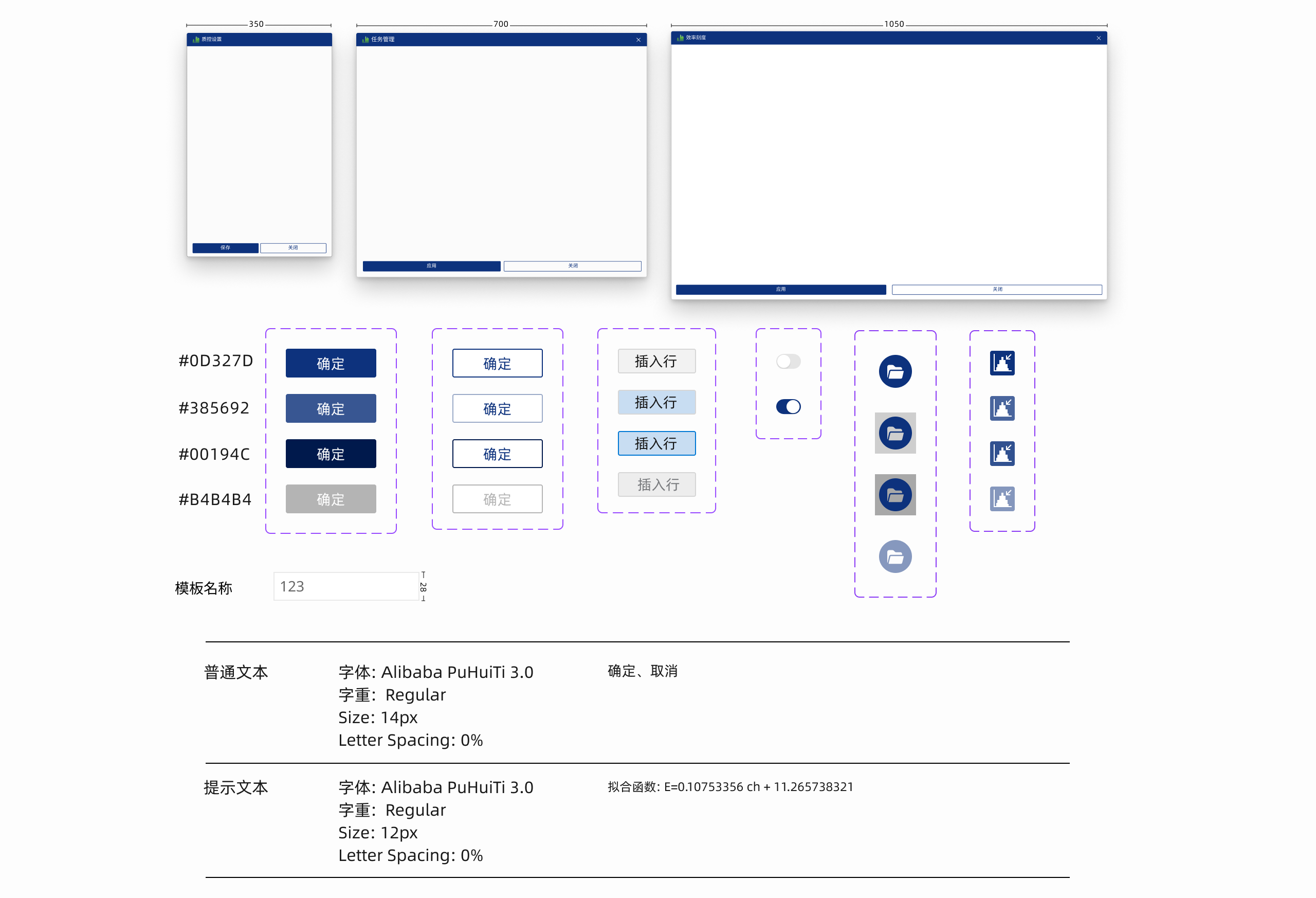Viewport: 1316px width, 898px height.
Task: Click the top outlined 确定 button
Action: point(497,363)
